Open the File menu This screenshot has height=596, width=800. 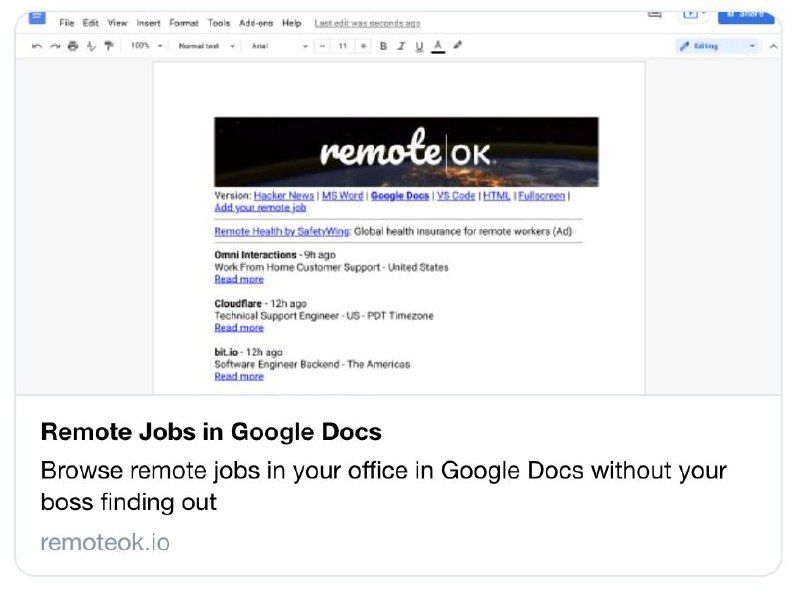pos(66,23)
